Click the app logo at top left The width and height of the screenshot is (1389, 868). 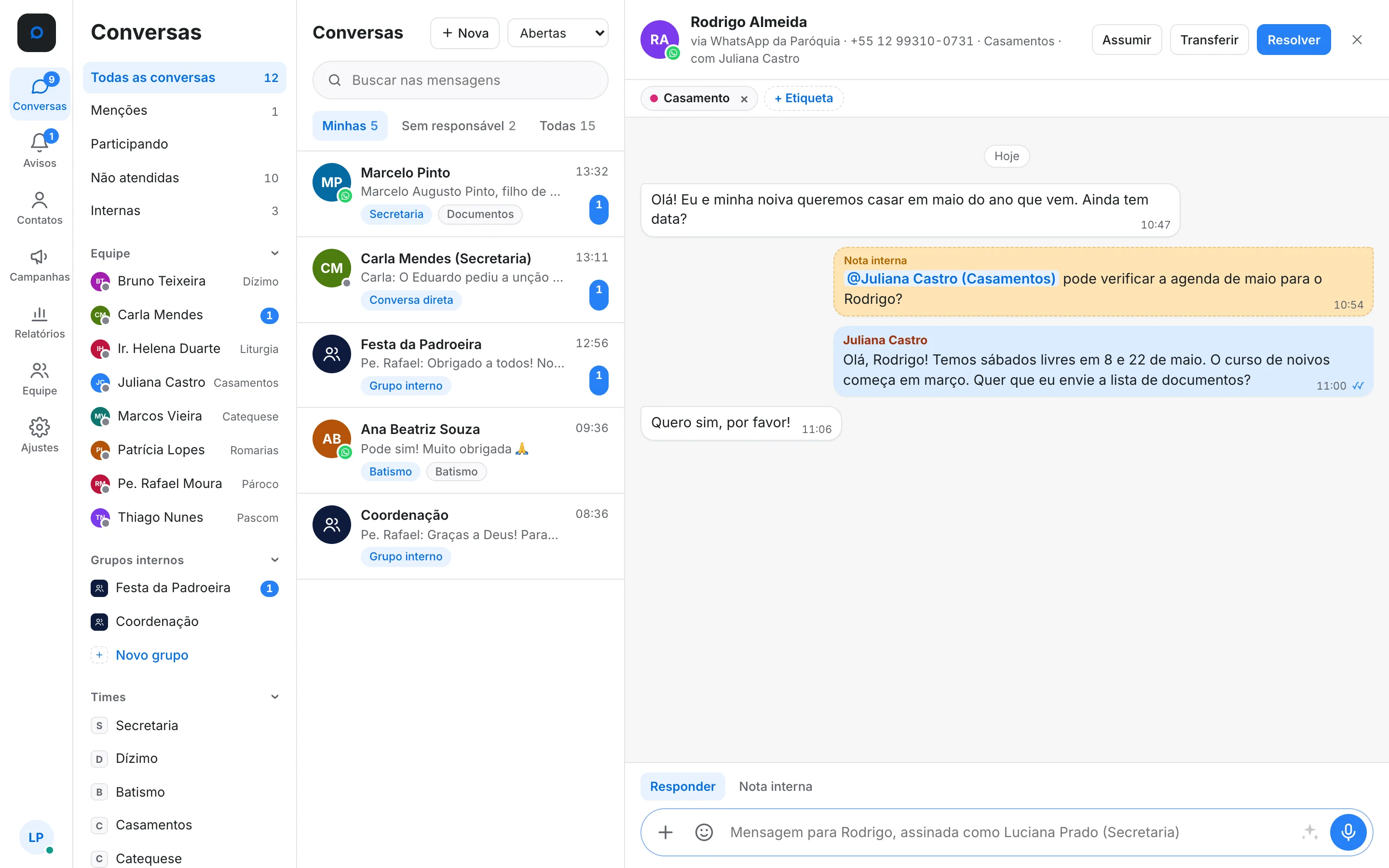(36, 33)
